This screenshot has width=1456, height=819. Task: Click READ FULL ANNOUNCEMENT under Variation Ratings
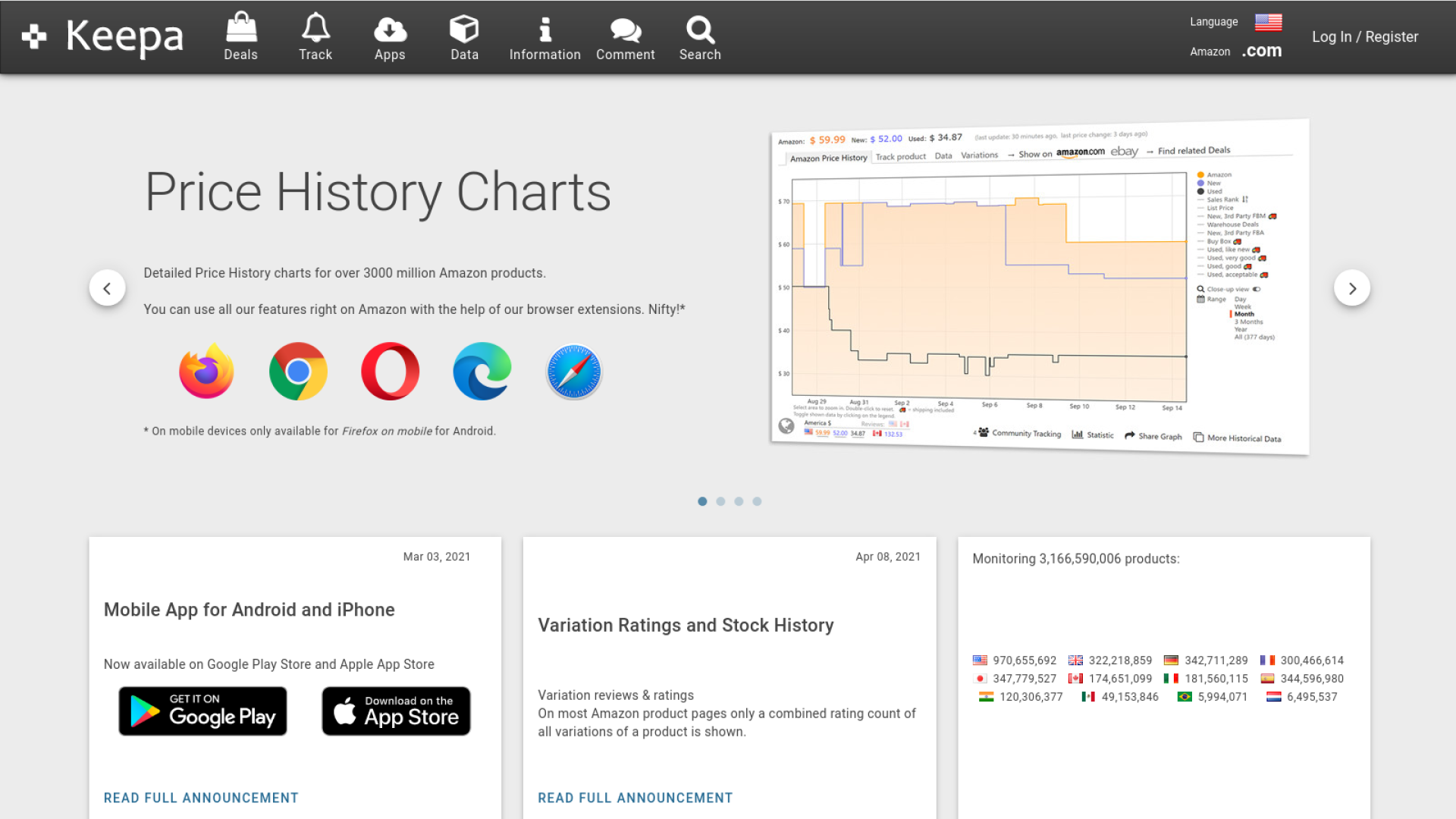[x=635, y=798]
